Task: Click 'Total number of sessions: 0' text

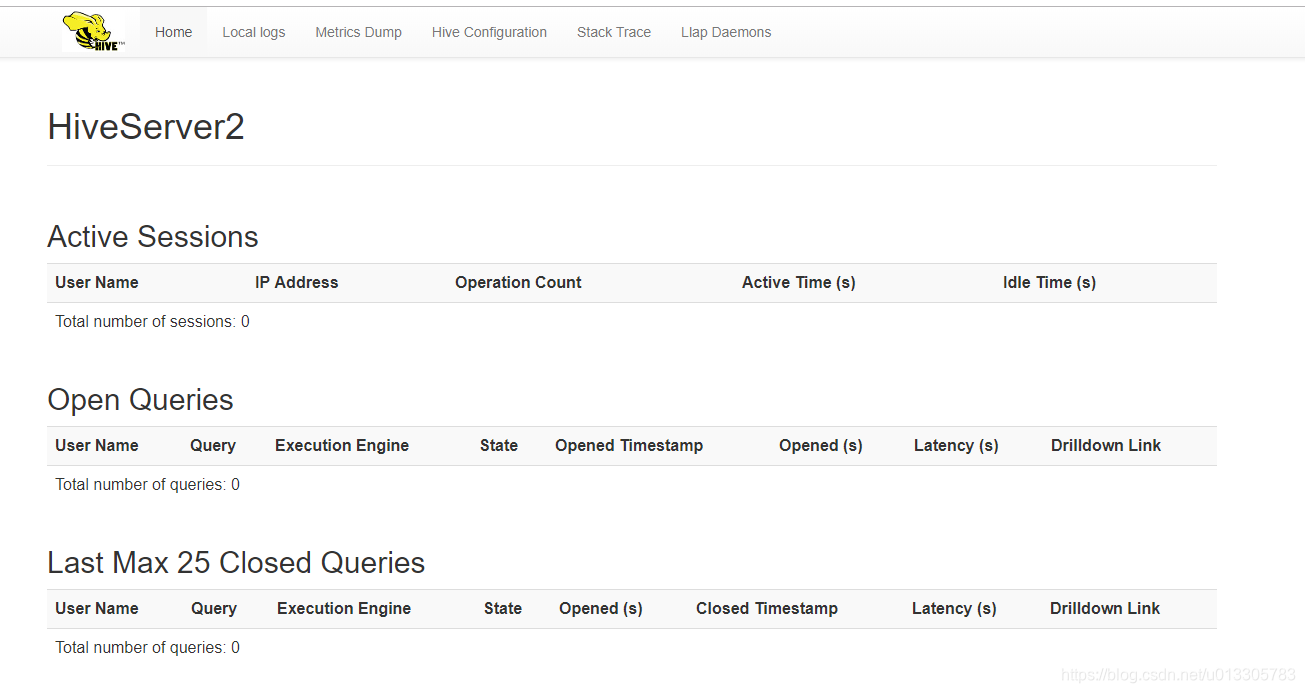Action: (x=152, y=321)
